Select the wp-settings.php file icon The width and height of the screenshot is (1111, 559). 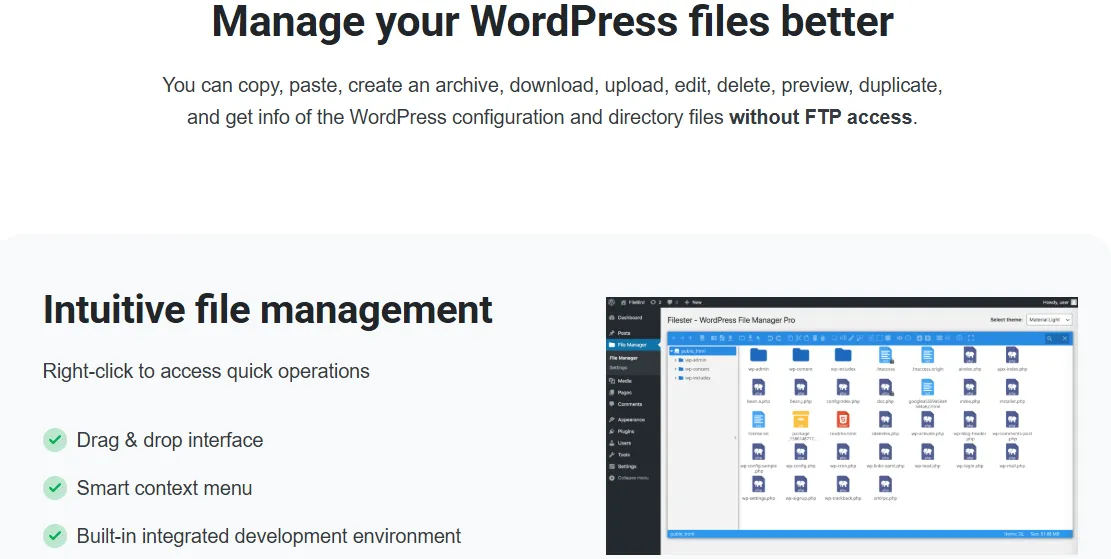click(x=758, y=485)
